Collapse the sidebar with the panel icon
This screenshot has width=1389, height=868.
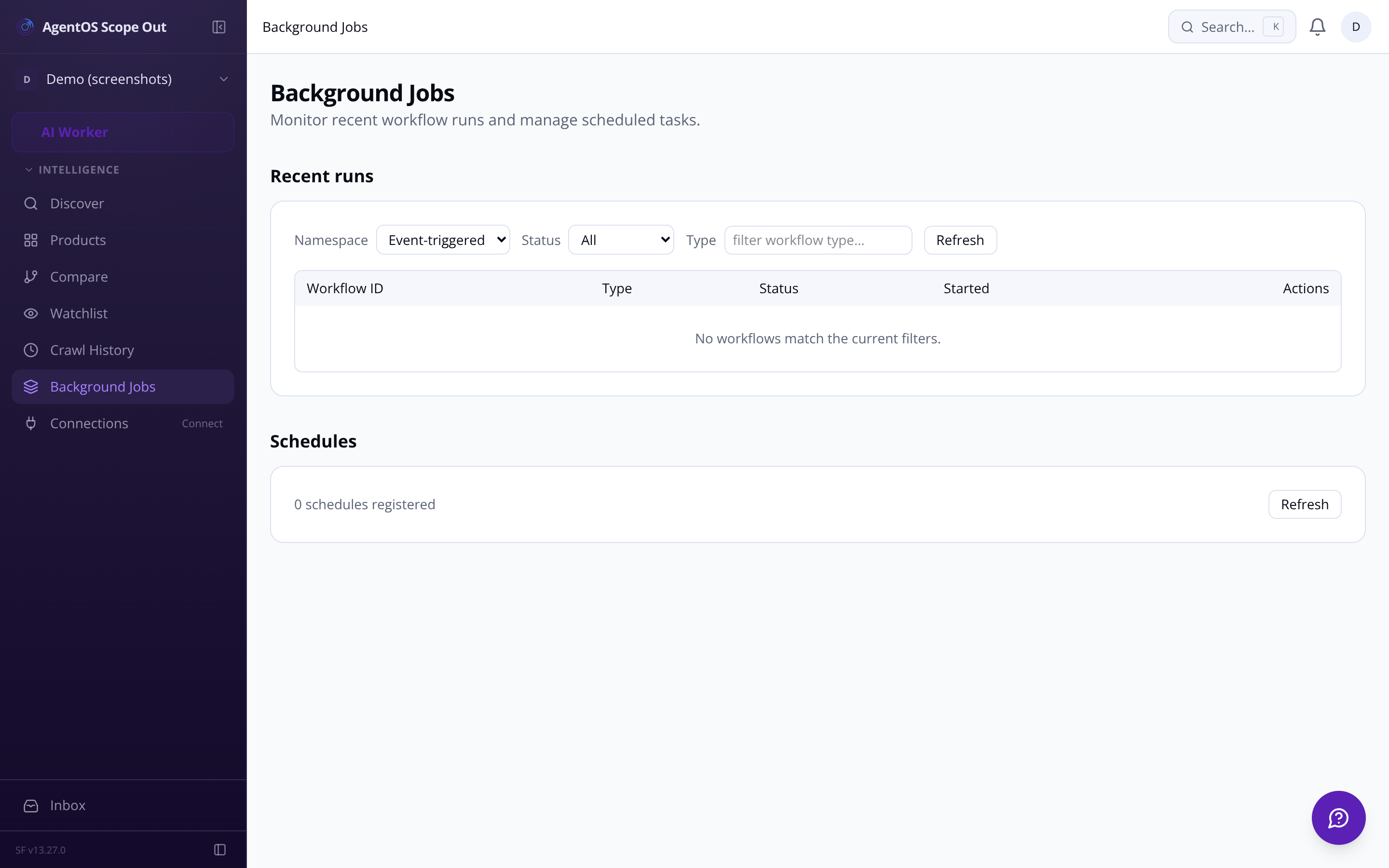[x=218, y=27]
